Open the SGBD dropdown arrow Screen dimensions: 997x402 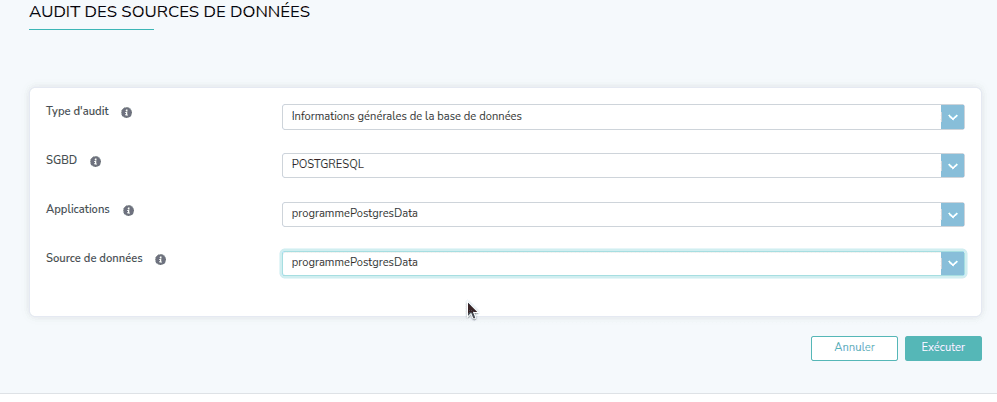952,166
